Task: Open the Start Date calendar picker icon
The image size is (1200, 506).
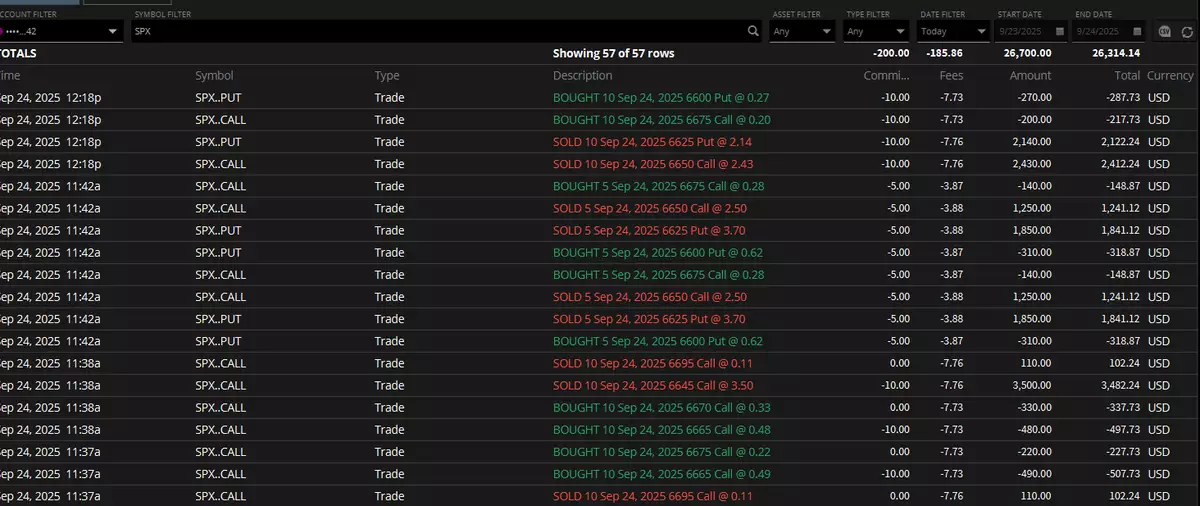Action: pyautogui.click(x=1059, y=32)
